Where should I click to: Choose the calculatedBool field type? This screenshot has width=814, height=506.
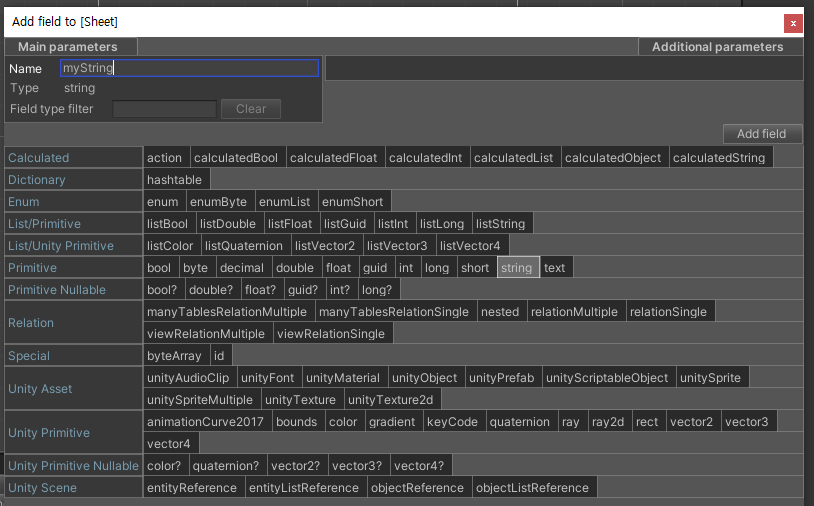[x=236, y=158]
